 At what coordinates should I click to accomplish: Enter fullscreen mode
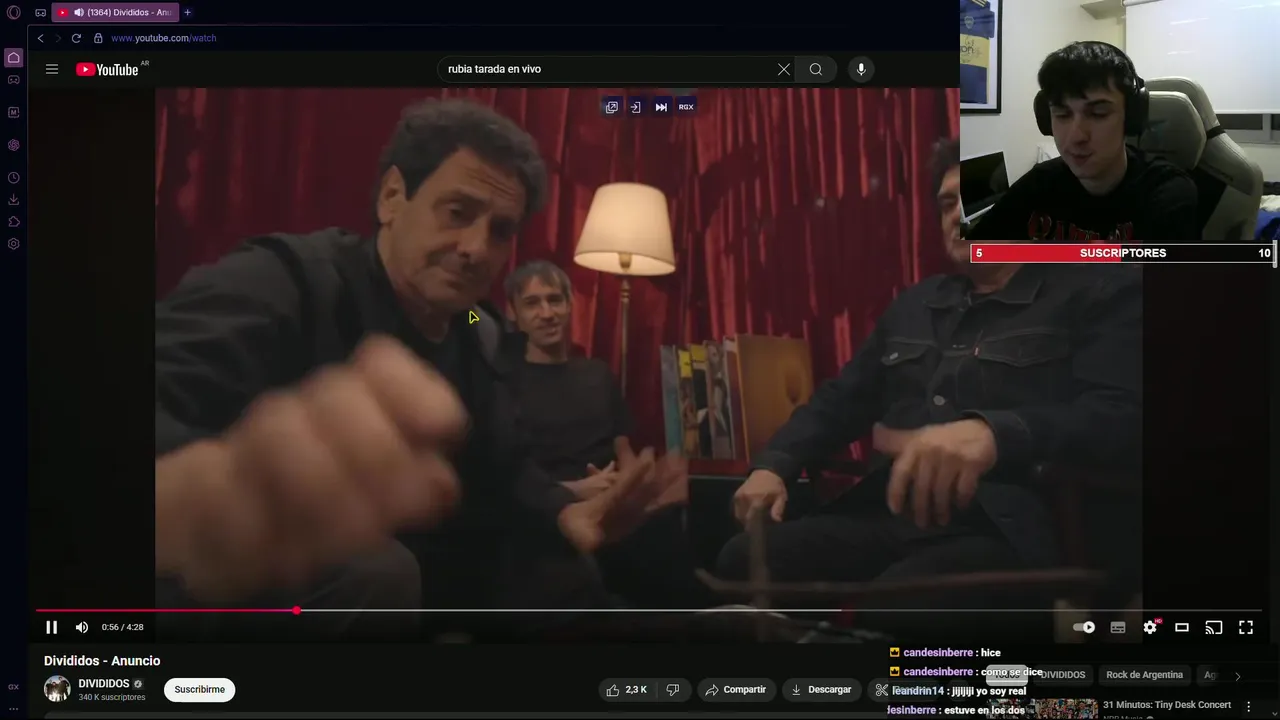click(1246, 627)
